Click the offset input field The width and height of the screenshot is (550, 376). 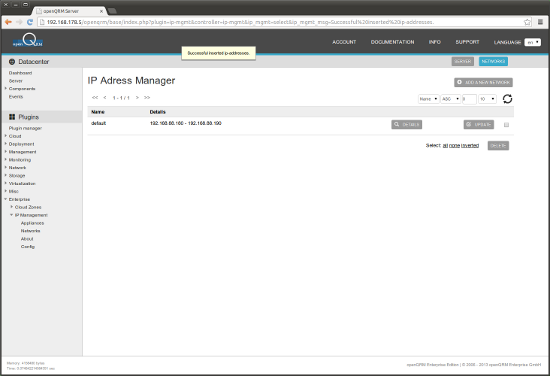click(x=469, y=99)
